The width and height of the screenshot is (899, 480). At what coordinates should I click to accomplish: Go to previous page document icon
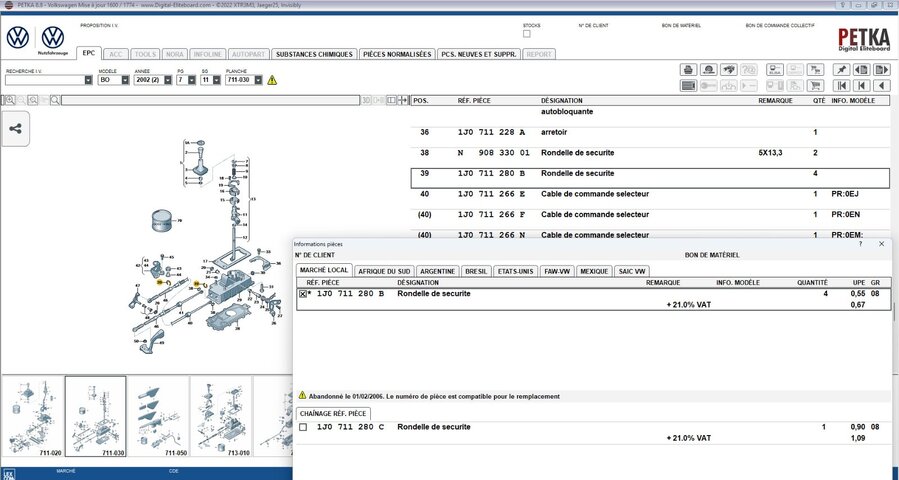coord(861,69)
